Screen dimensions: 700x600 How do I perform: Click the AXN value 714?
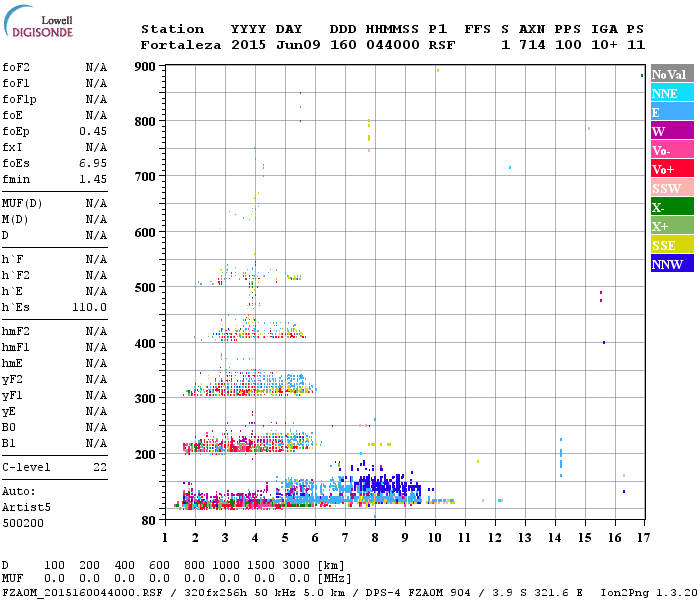[532, 45]
